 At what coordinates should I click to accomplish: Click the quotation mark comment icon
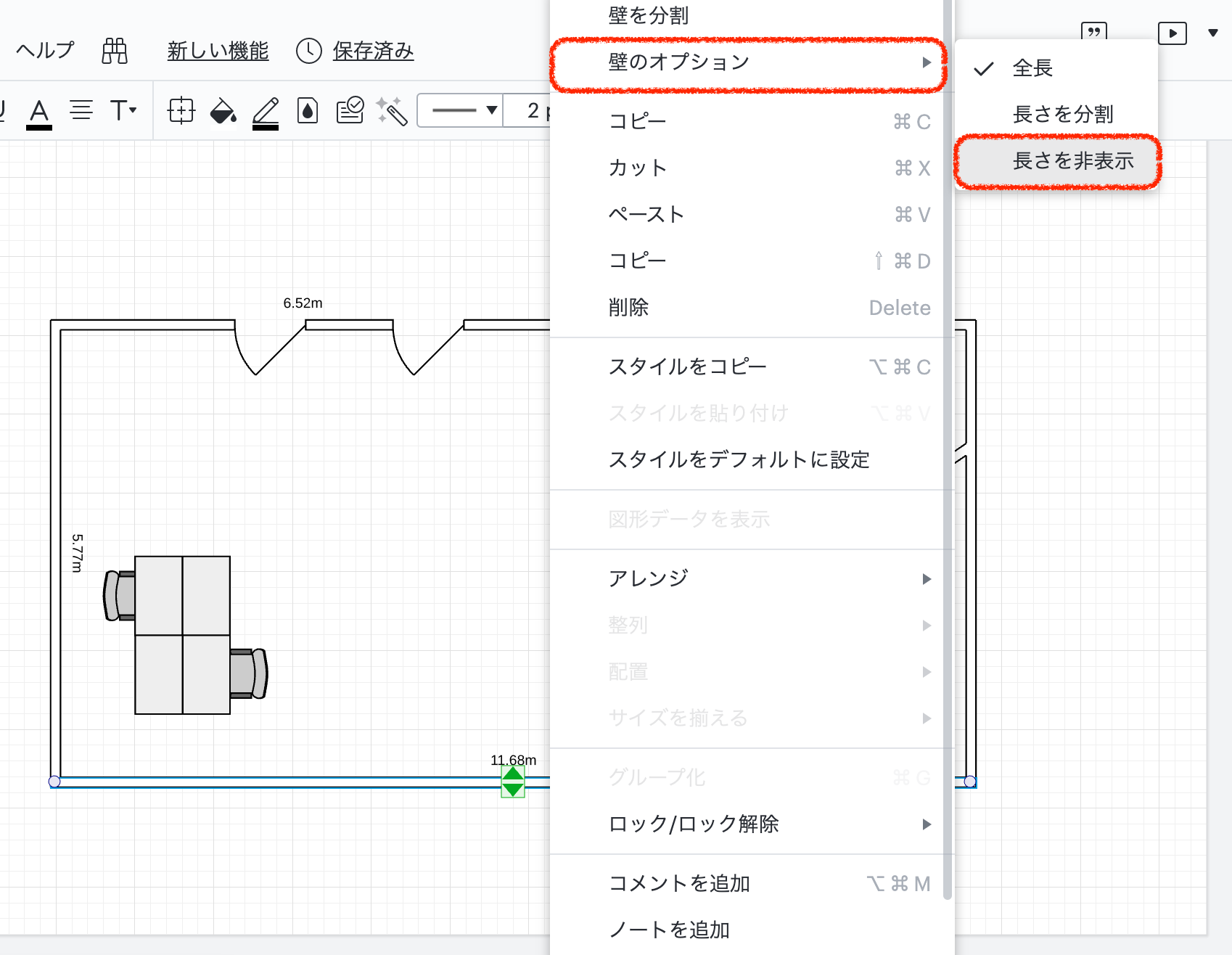[1093, 31]
